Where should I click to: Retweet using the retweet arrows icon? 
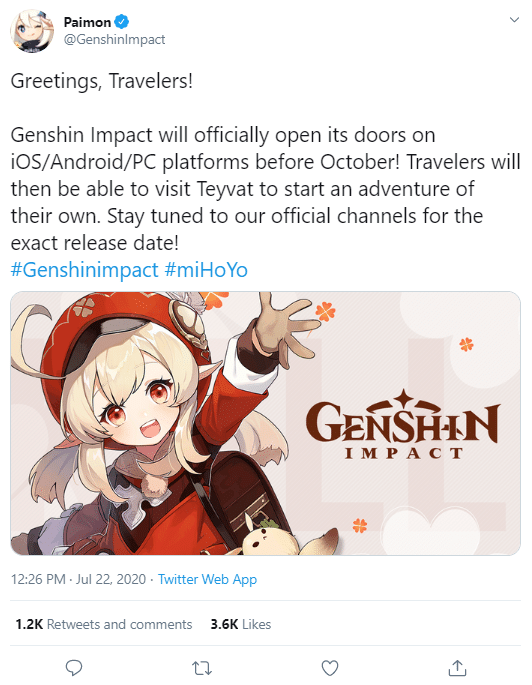click(202, 668)
